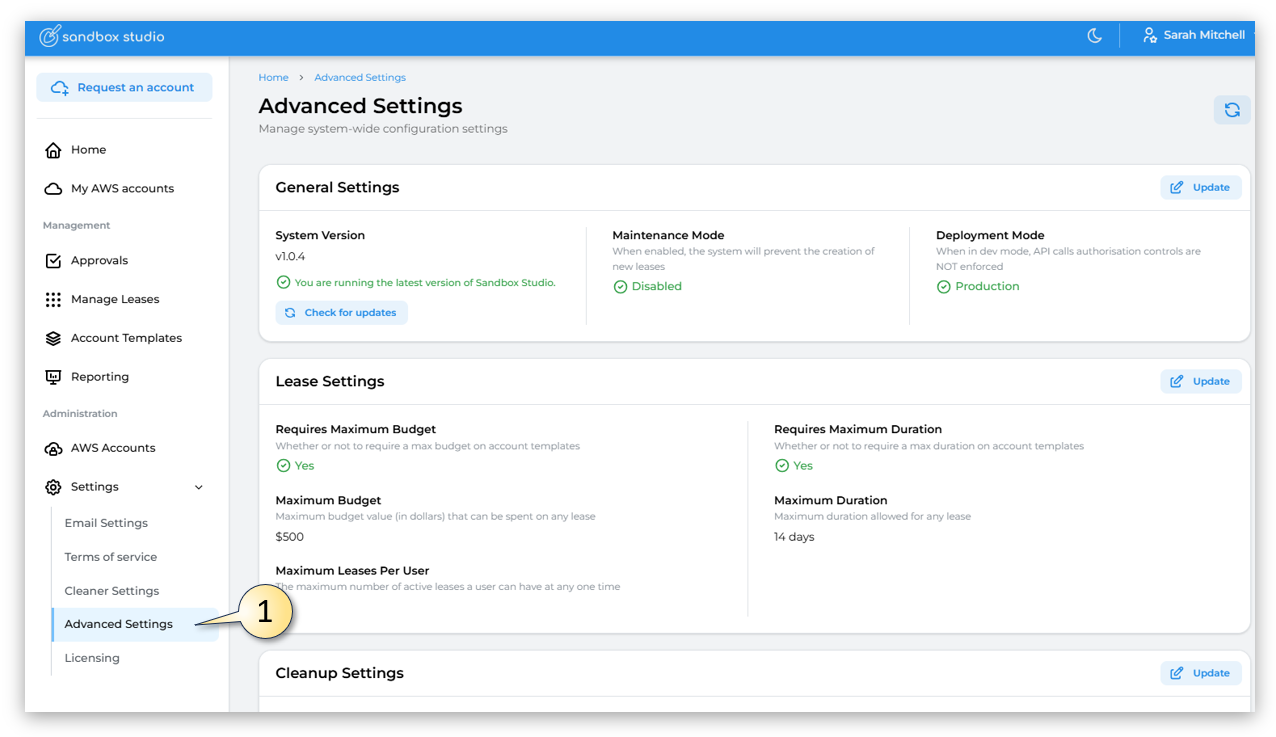Viewport: 1276px width, 737px height.
Task: Click the refresh icon button near page title
Action: tap(1231, 110)
